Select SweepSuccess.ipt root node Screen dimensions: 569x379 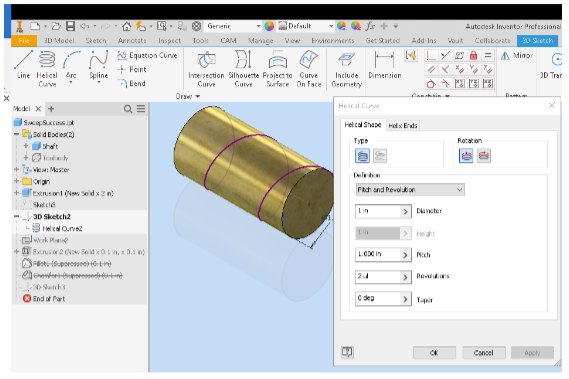coord(44,123)
